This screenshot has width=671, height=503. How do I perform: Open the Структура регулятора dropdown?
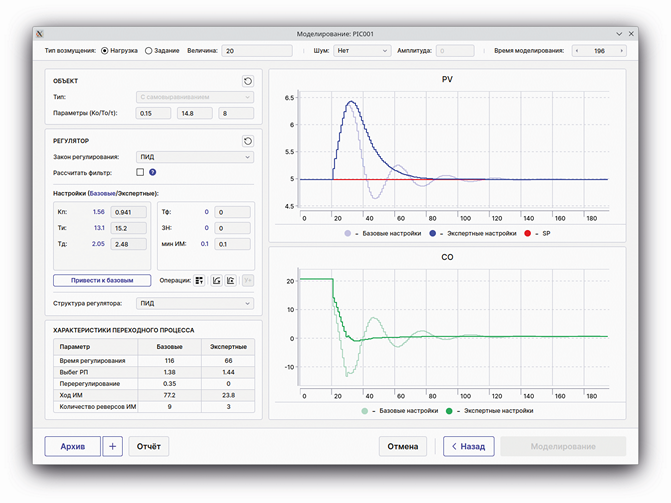tap(194, 303)
